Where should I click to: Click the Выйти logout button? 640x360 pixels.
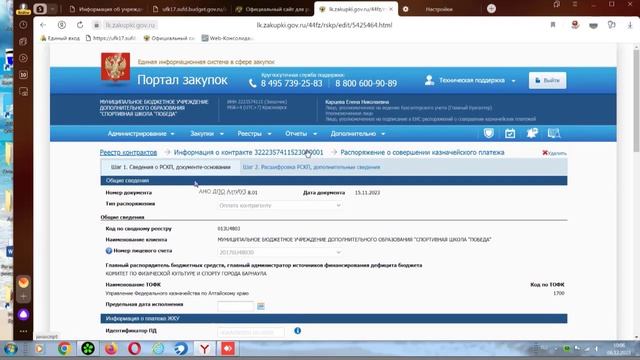coord(547,80)
